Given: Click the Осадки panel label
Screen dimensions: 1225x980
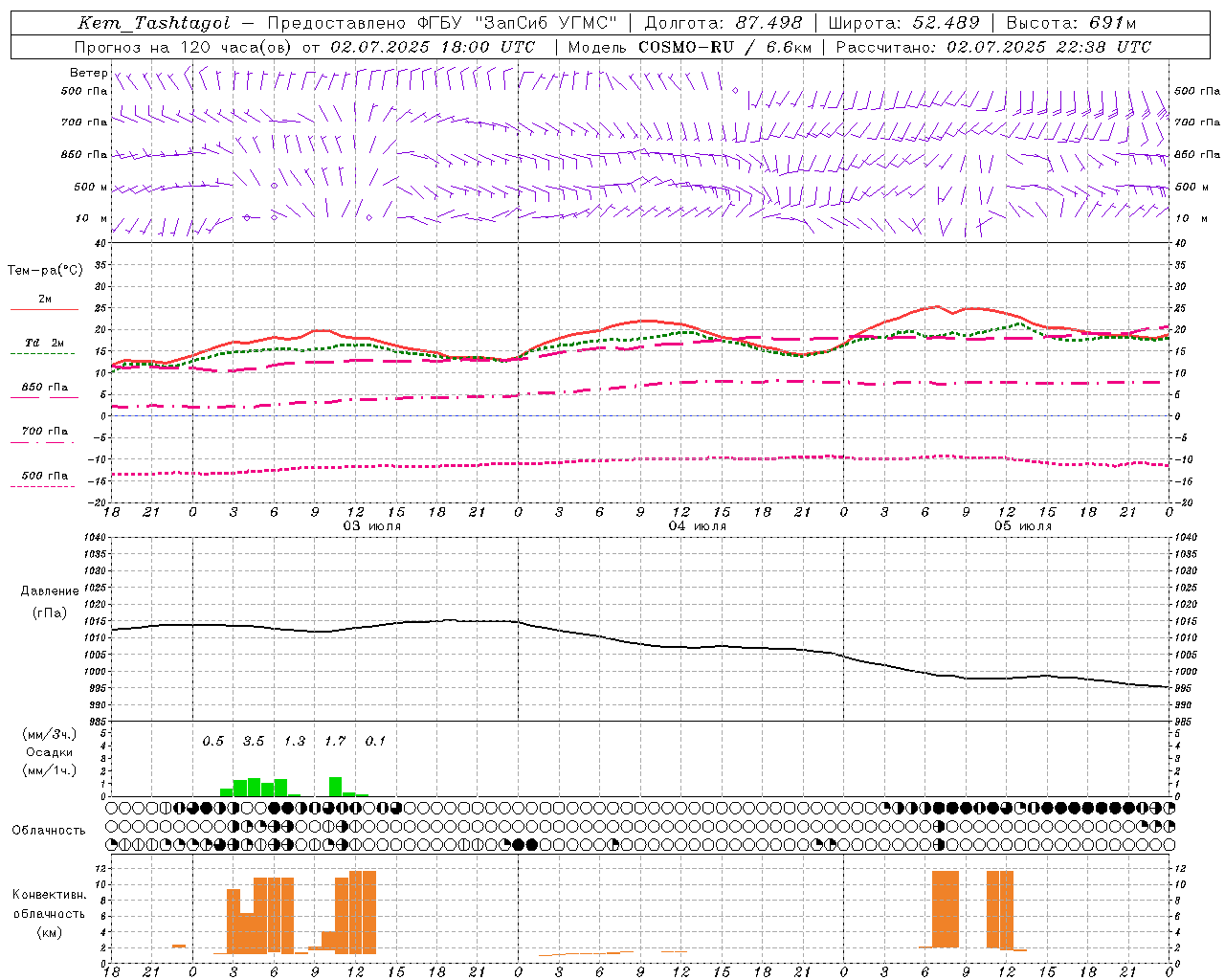Looking at the screenshot, I should click(x=50, y=752).
